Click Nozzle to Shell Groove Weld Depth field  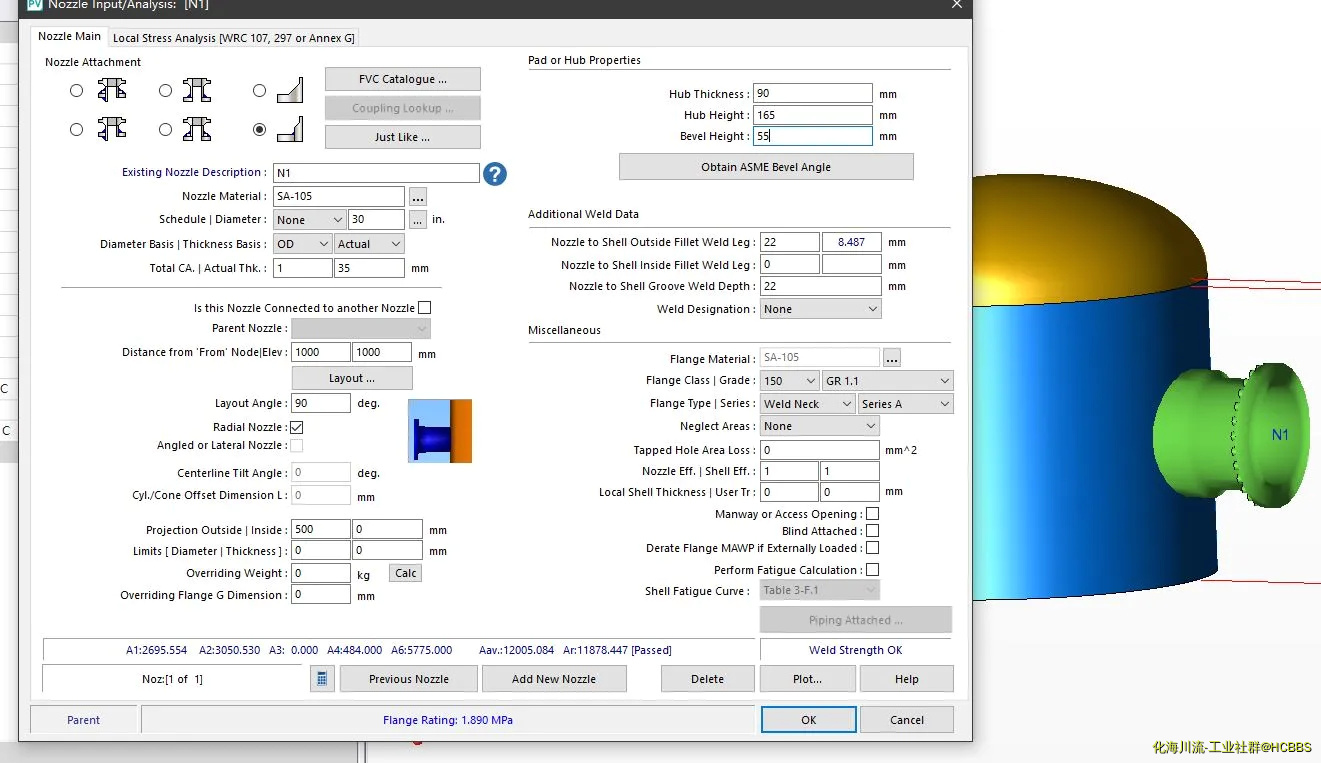[x=820, y=286]
